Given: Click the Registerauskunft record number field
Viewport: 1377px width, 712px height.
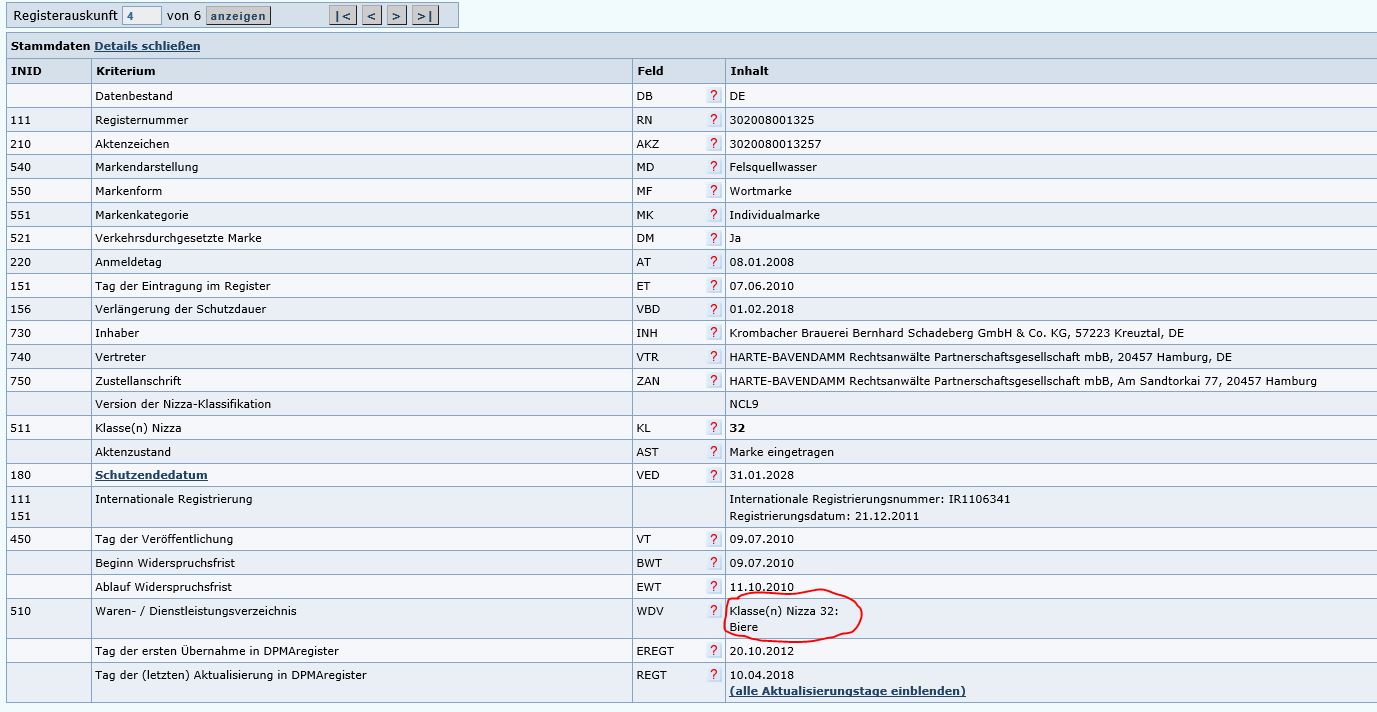Looking at the screenshot, I should (143, 16).
